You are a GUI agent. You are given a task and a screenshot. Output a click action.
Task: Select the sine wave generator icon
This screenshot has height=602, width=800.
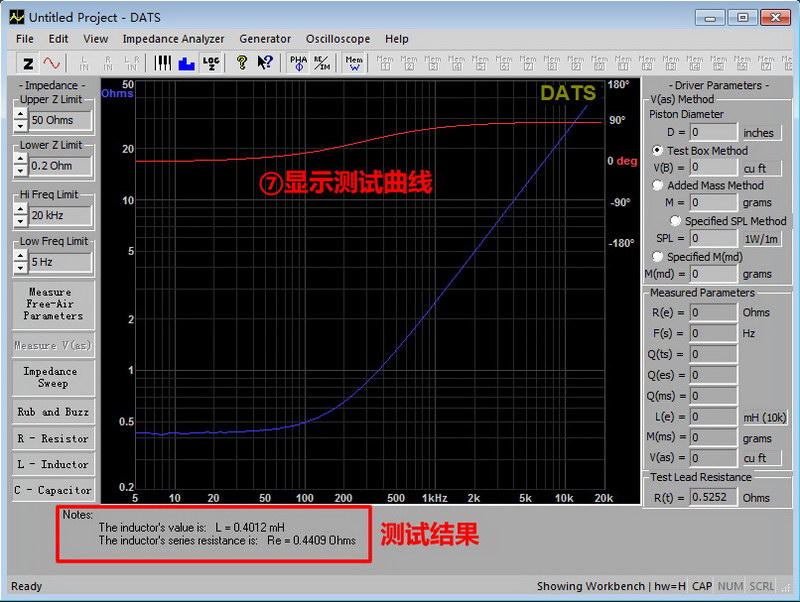[51, 63]
